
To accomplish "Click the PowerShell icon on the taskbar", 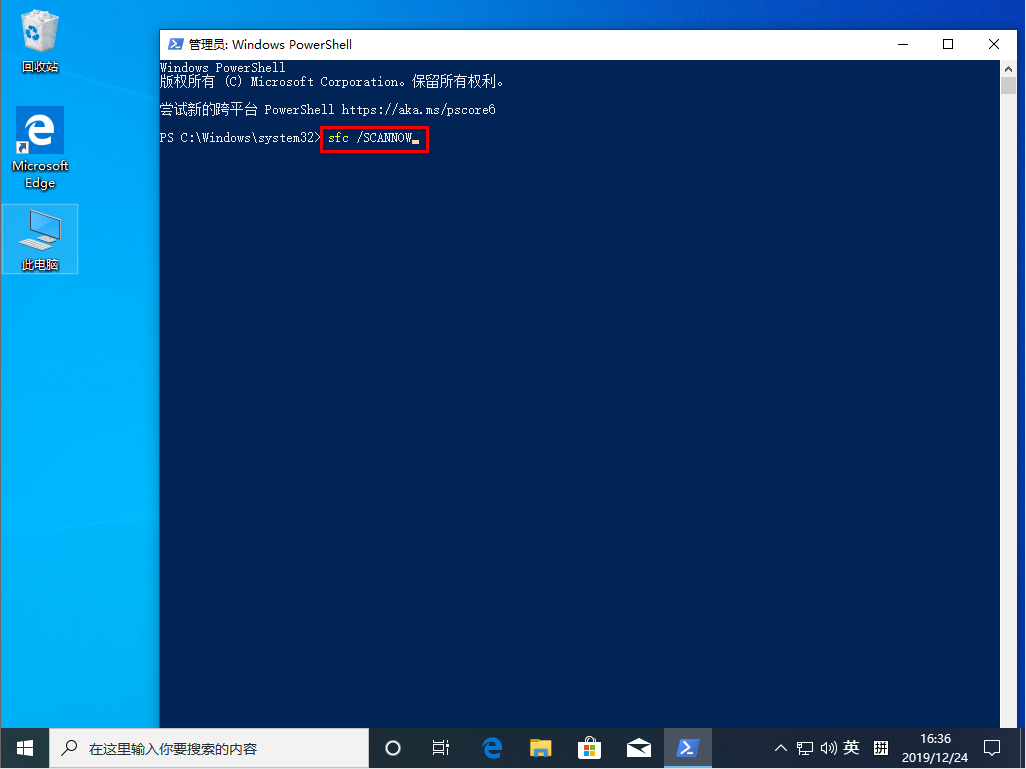I will coord(688,747).
